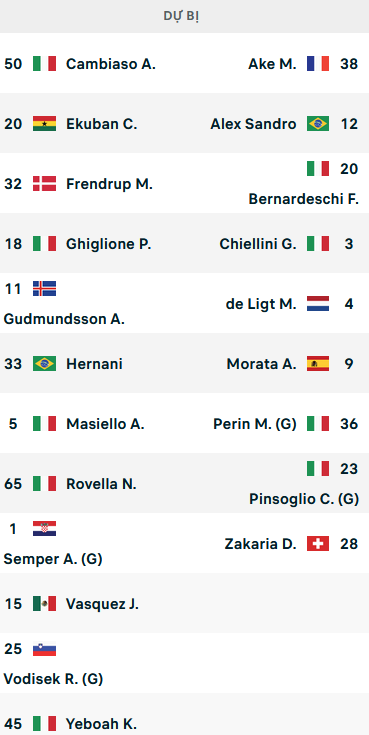The width and height of the screenshot is (369, 735).
Task: Click the Iceland flag above Gudmundsson A.
Action: click(x=45, y=289)
